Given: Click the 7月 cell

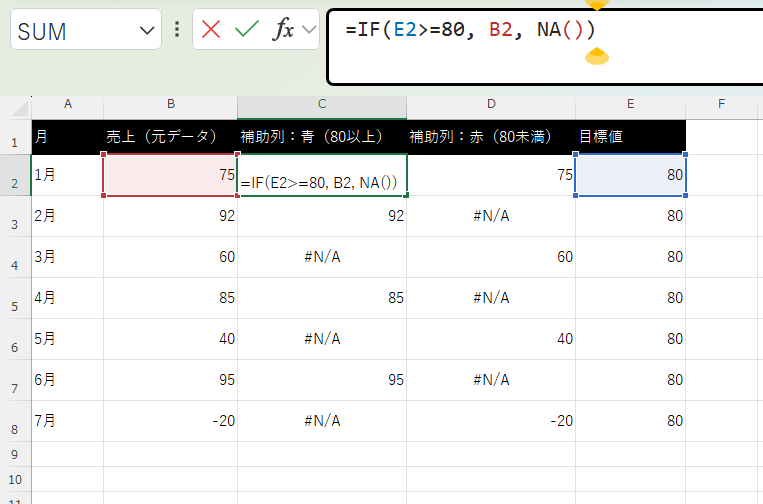Looking at the screenshot, I should [68, 421].
